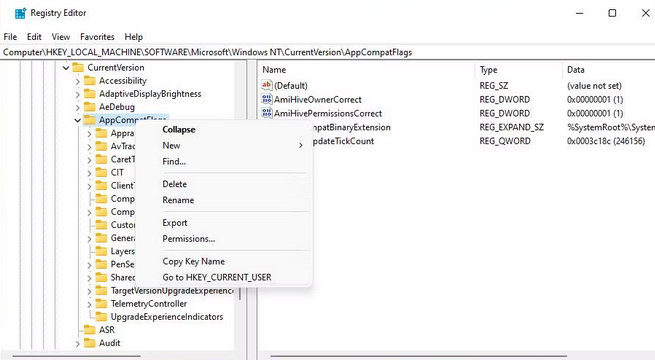Click the TargetVersionUpgradeExperience folder icon
Image resolution: width=655 pixels, height=360 pixels.
tap(101, 290)
